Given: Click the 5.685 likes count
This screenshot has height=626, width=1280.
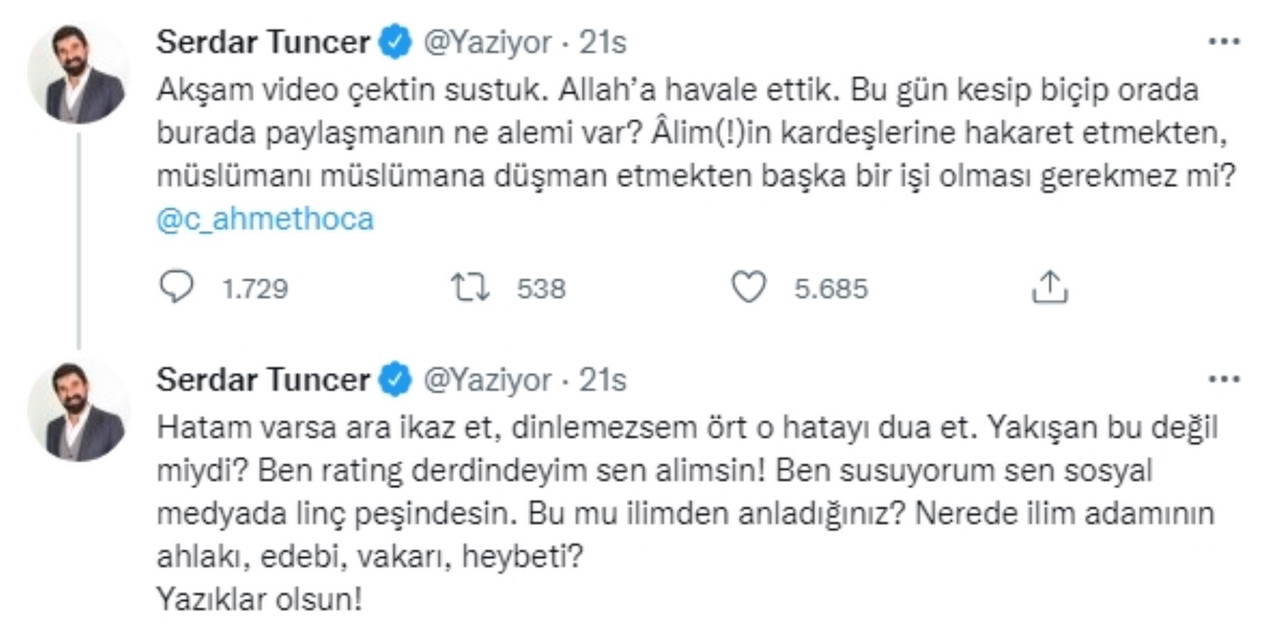Looking at the screenshot, I should (831, 290).
